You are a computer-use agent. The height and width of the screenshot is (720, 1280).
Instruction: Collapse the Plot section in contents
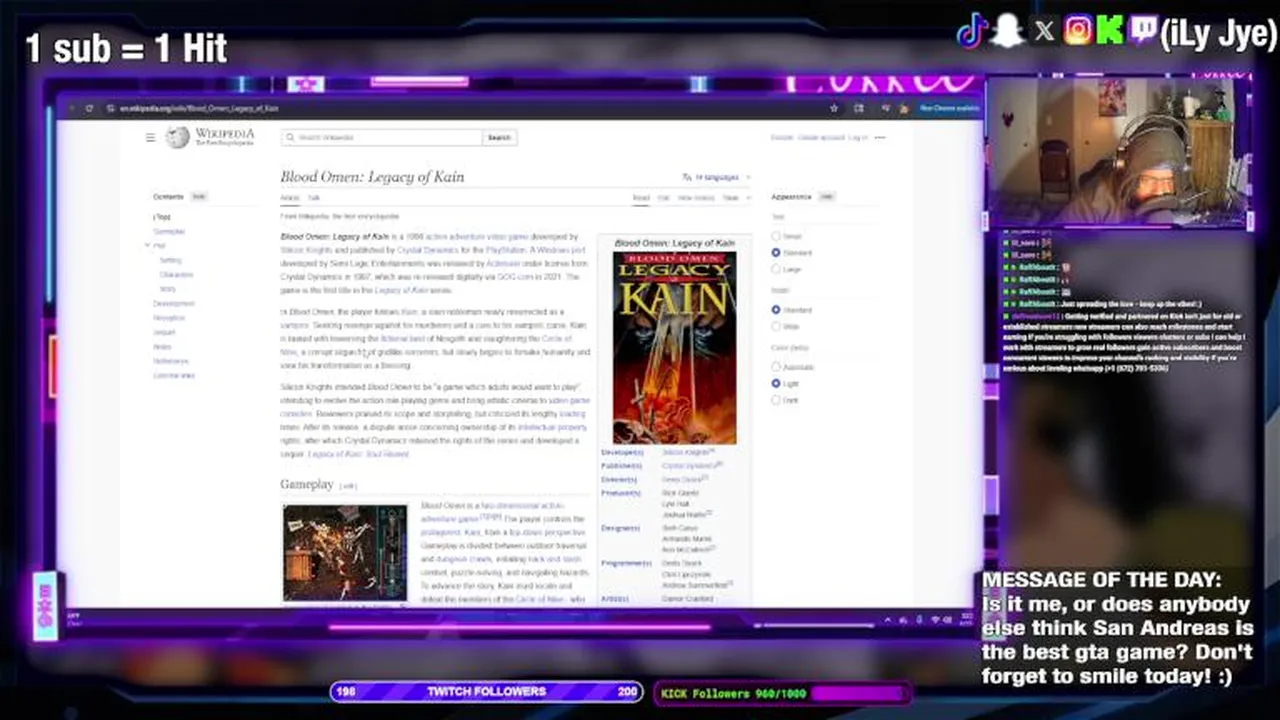(x=148, y=245)
